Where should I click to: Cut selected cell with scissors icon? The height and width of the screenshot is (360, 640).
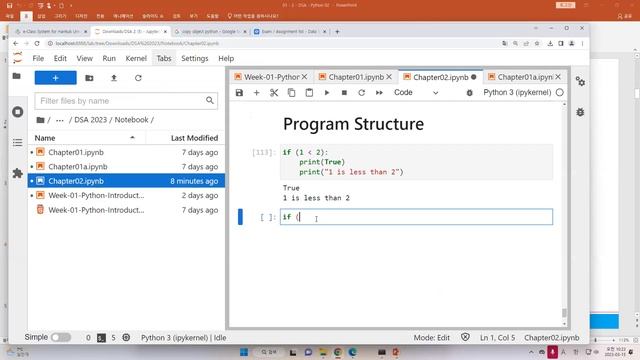click(274, 93)
